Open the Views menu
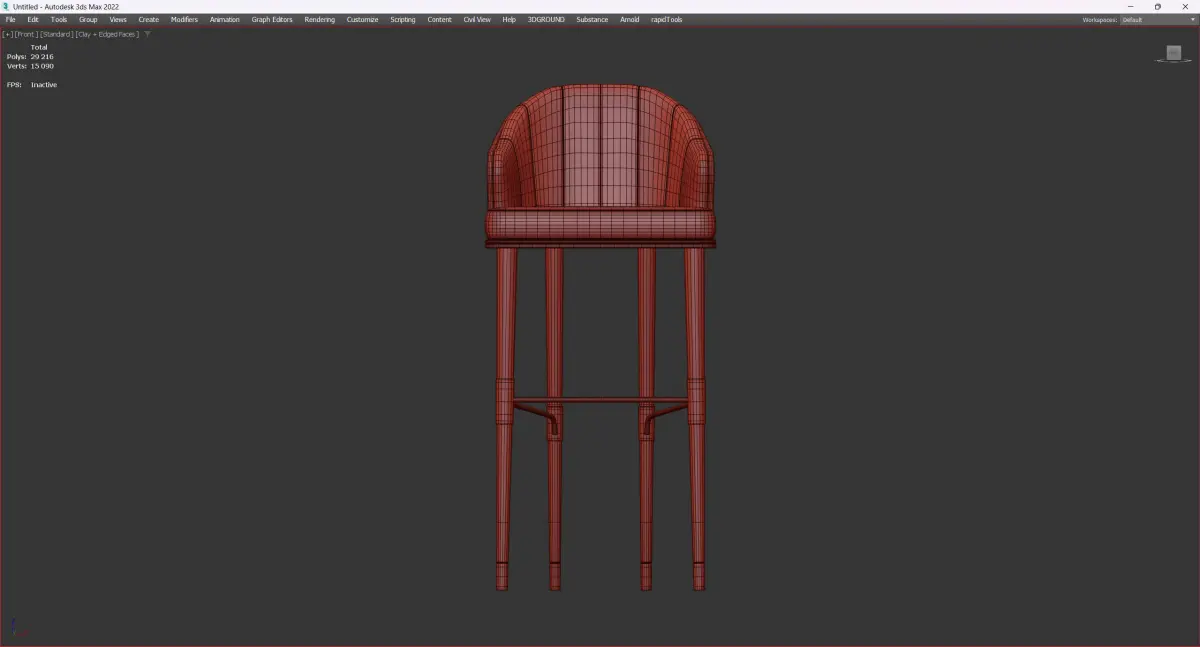Viewport: 1200px width, 647px height. coord(118,19)
